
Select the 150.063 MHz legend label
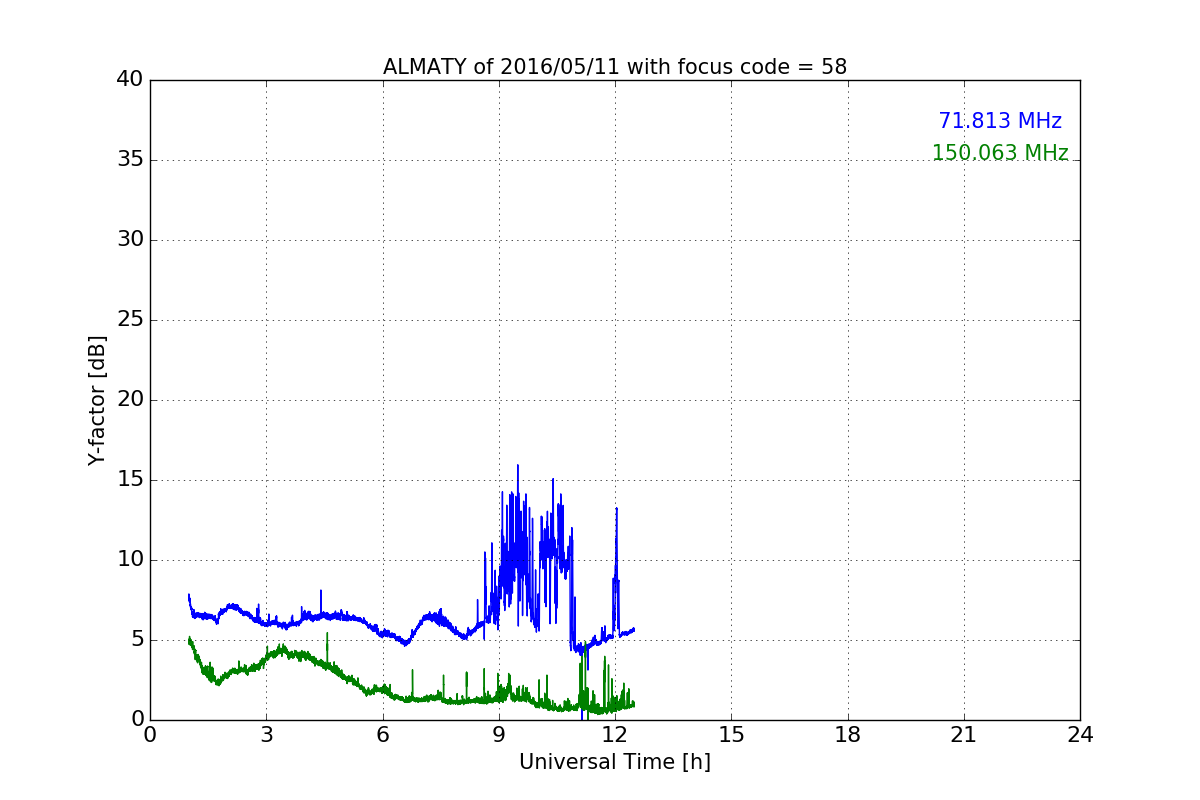tap(1000, 153)
